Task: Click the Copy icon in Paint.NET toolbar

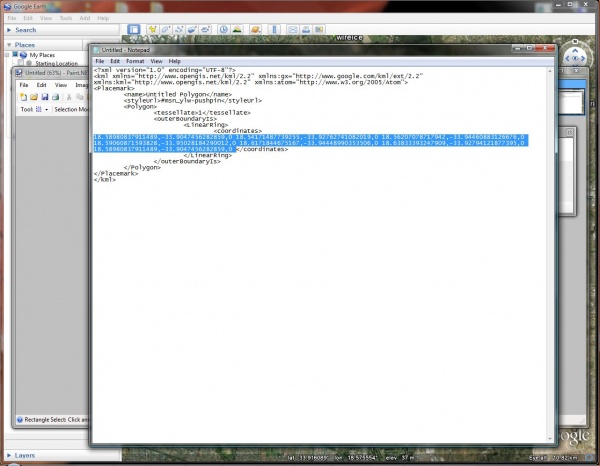Action: 80,97
